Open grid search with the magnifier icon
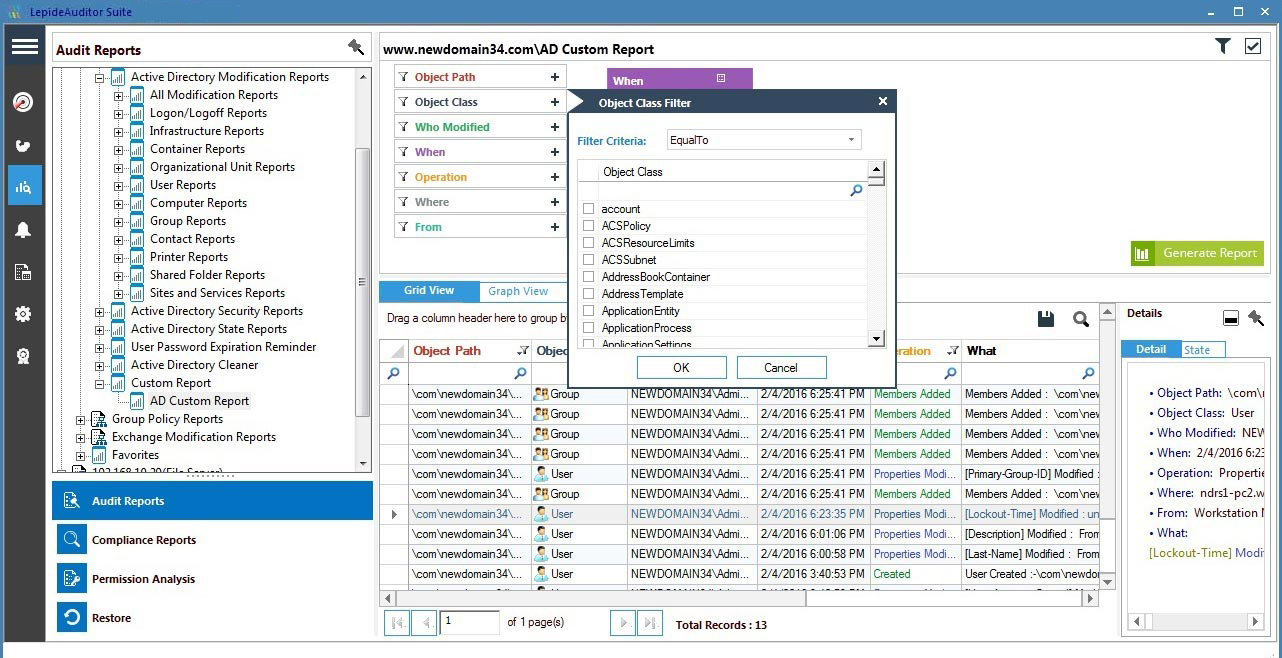Viewport: 1282px width, 658px height. coord(1080,319)
